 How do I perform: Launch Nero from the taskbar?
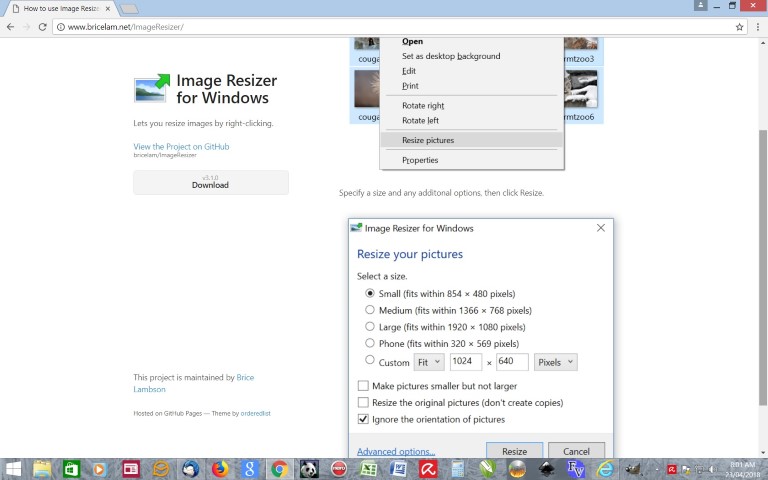pyautogui.click(x=339, y=469)
